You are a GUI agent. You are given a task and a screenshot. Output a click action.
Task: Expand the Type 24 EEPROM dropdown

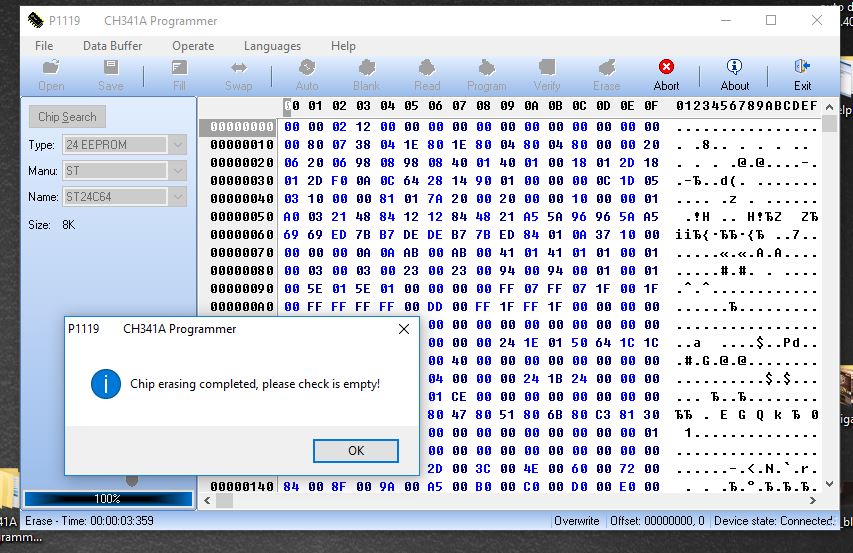pyautogui.click(x=178, y=145)
